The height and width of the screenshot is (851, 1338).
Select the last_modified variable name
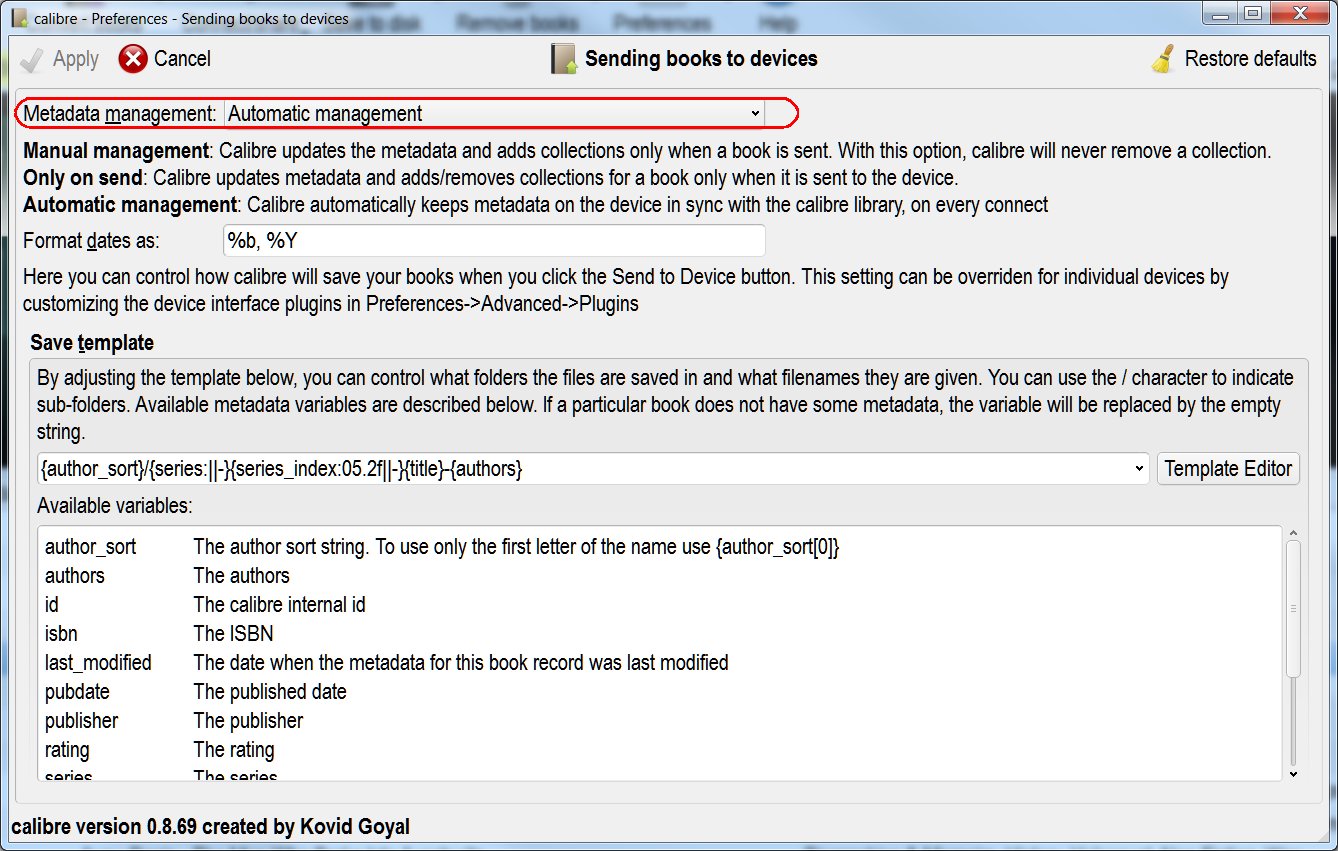(98, 663)
